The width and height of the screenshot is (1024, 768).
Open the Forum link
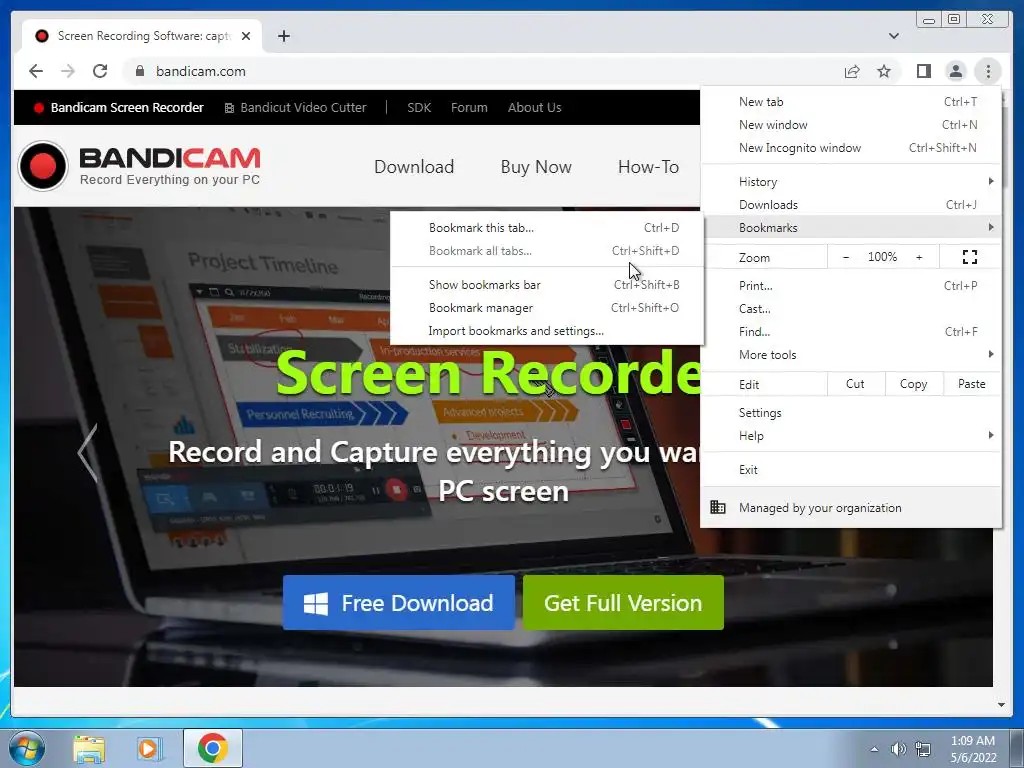click(469, 108)
